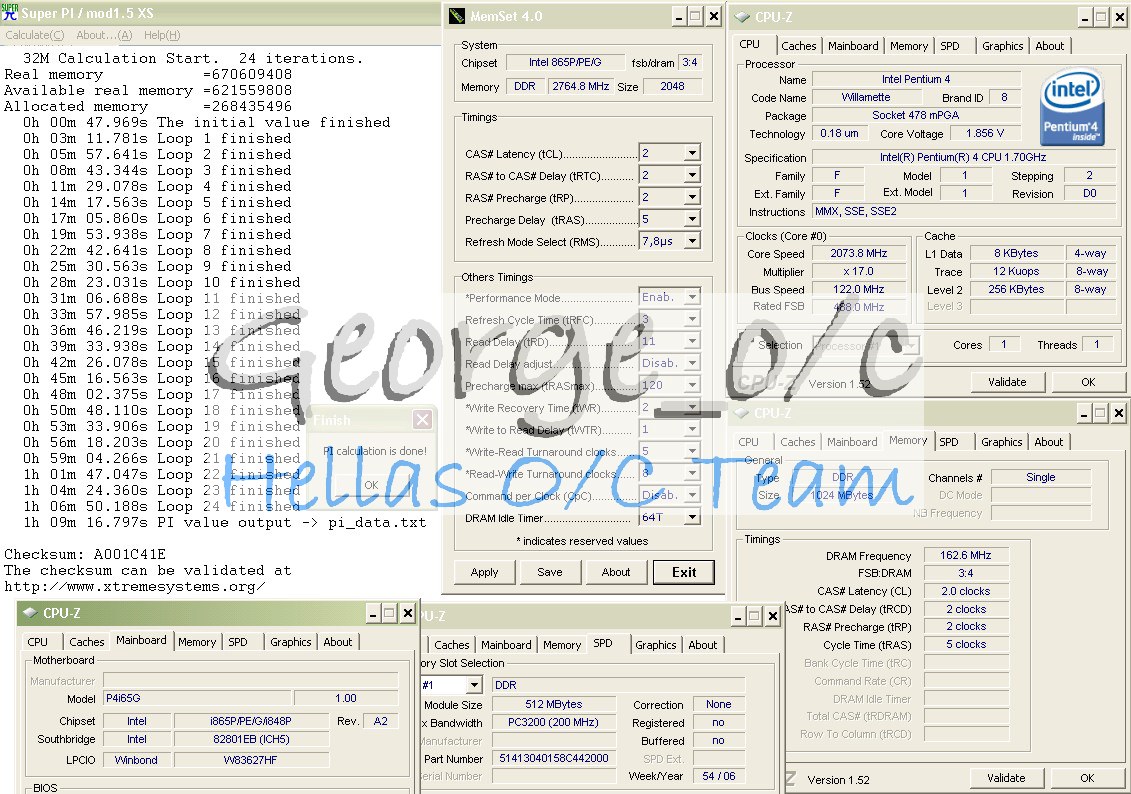Click About button in MemSet
This screenshot has height=794, width=1131.
click(x=616, y=572)
